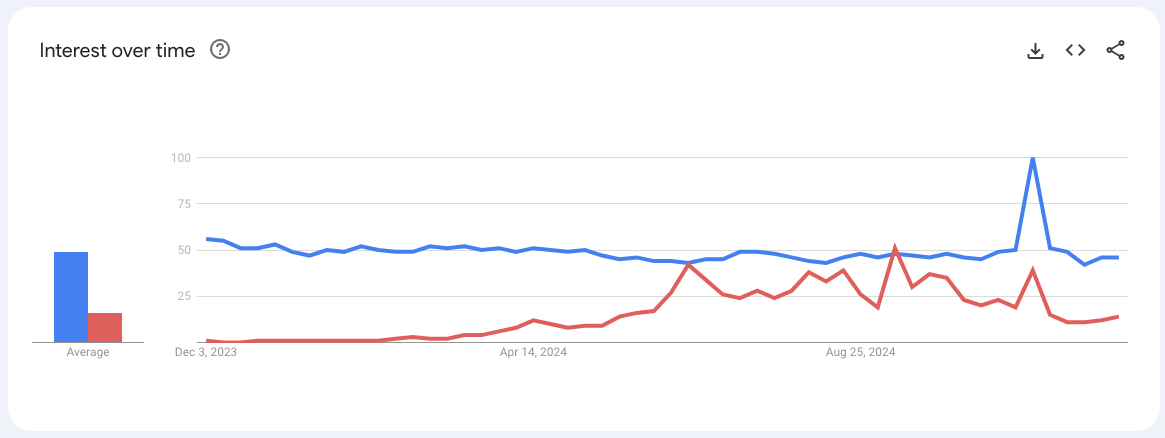
Task: Click the red Average bar
Action: point(105,327)
